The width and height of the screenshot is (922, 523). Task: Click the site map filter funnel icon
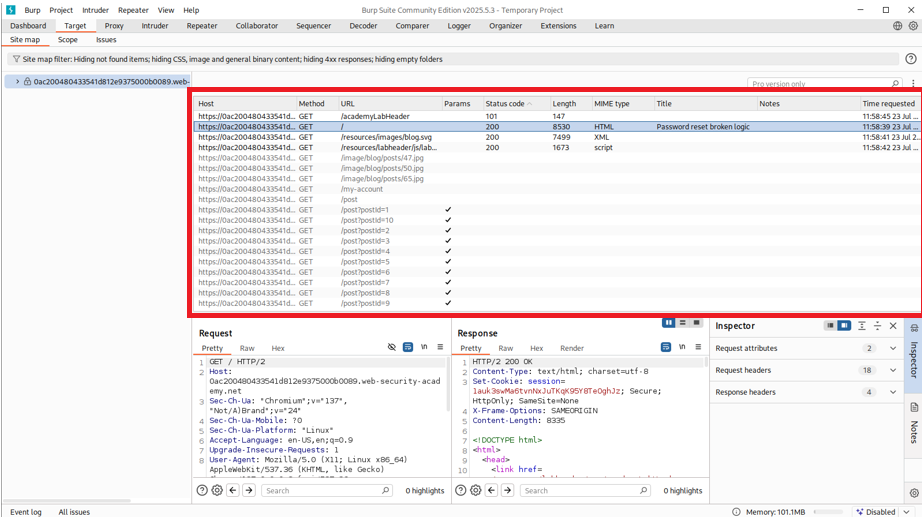pos(16,59)
